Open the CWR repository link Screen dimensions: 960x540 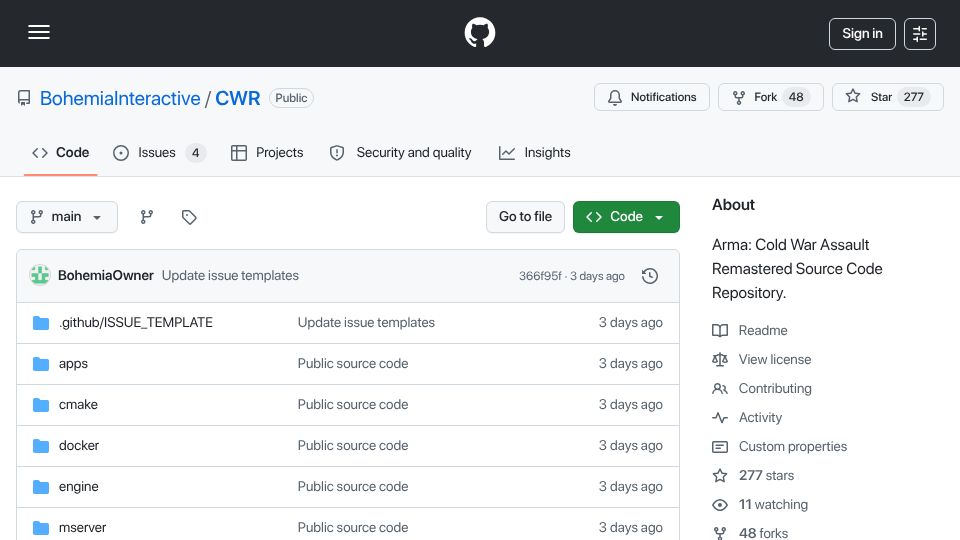click(238, 98)
